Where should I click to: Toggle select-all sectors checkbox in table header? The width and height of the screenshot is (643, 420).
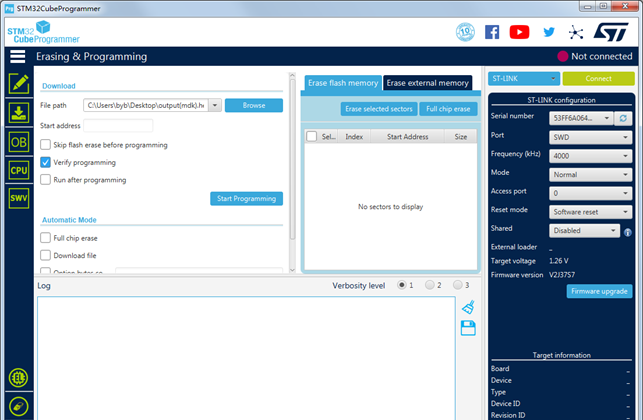[x=312, y=136]
